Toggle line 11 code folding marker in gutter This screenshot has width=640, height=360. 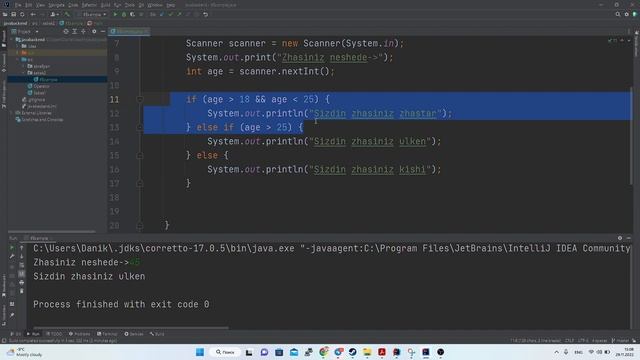tap(140, 99)
